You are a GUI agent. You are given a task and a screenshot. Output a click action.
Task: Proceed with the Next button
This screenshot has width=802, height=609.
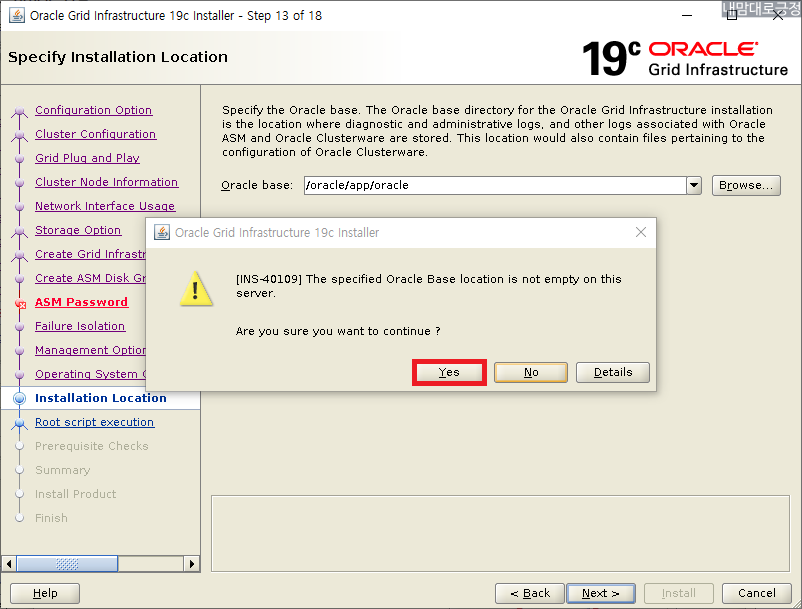601,593
